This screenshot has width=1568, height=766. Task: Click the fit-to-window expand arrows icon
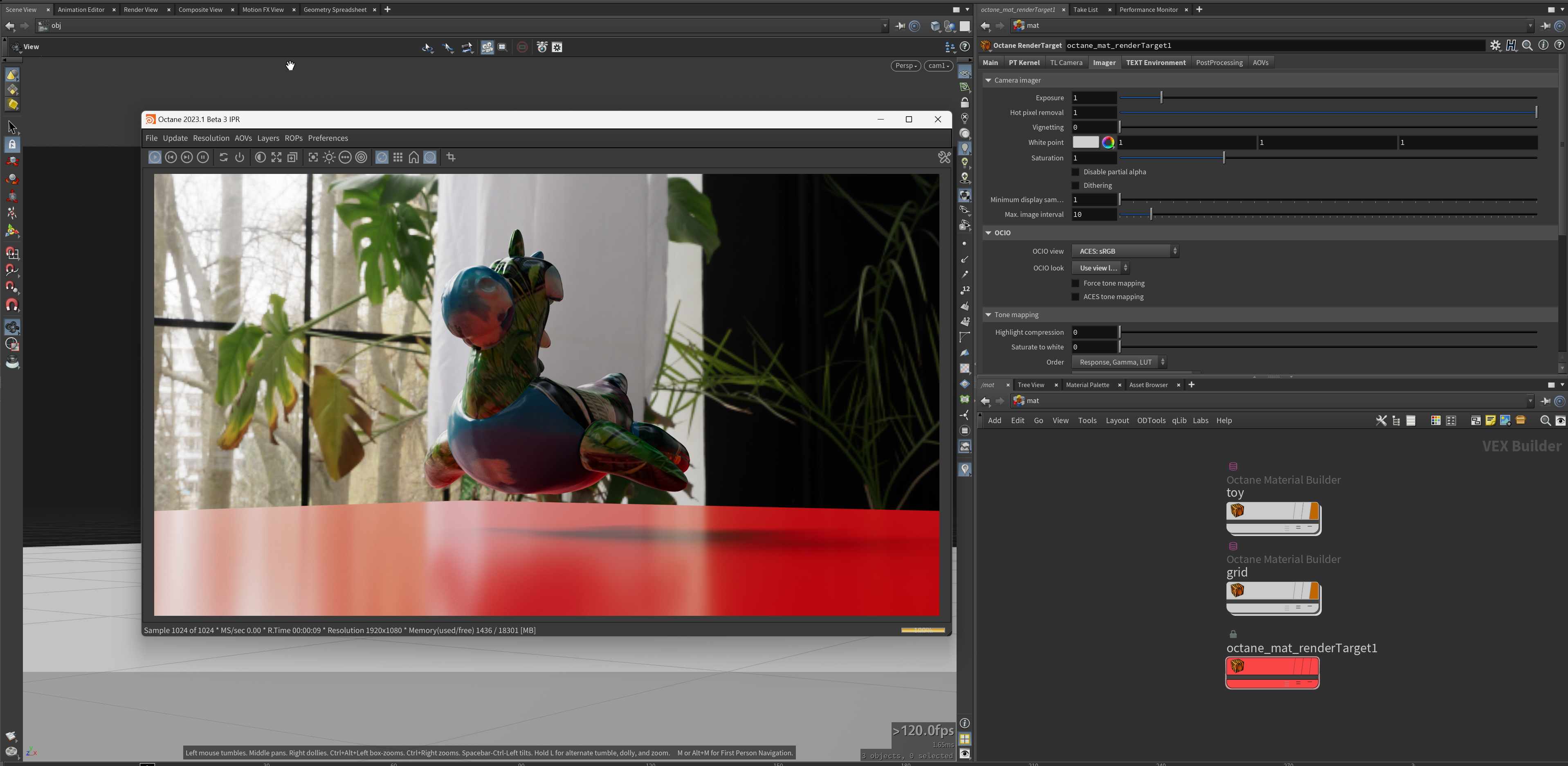click(x=276, y=158)
